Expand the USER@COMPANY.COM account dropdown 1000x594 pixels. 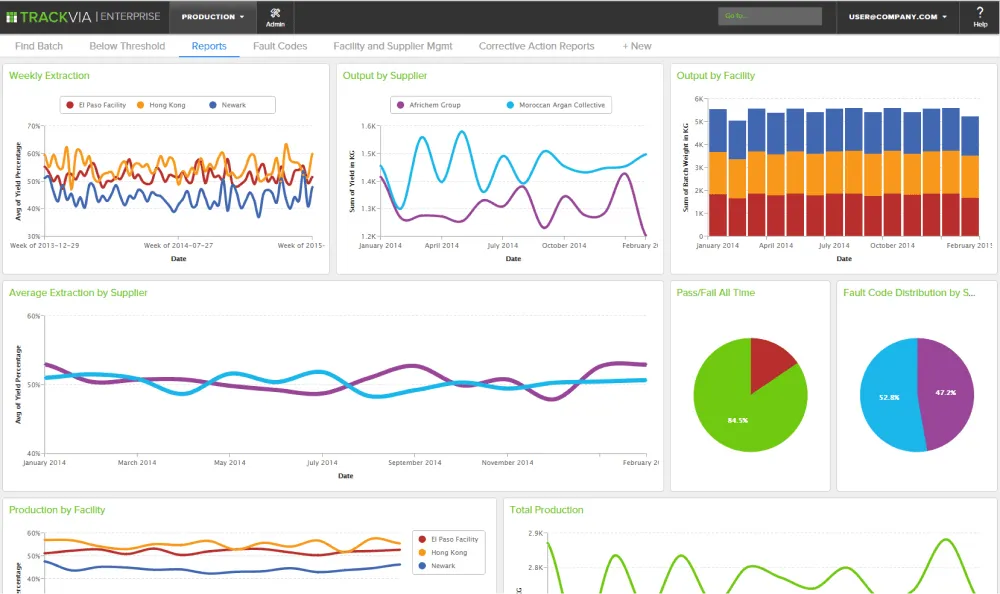(897, 16)
